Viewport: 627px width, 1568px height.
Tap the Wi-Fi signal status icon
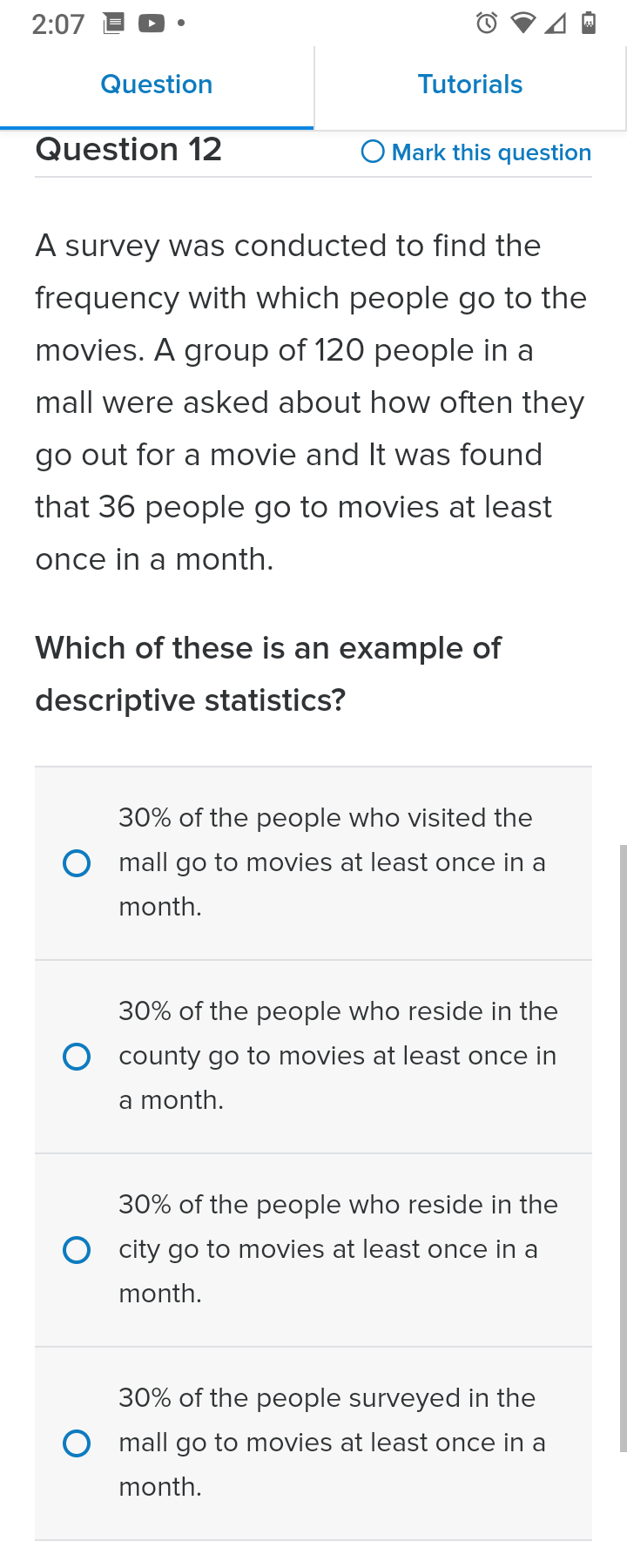coord(522,24)
